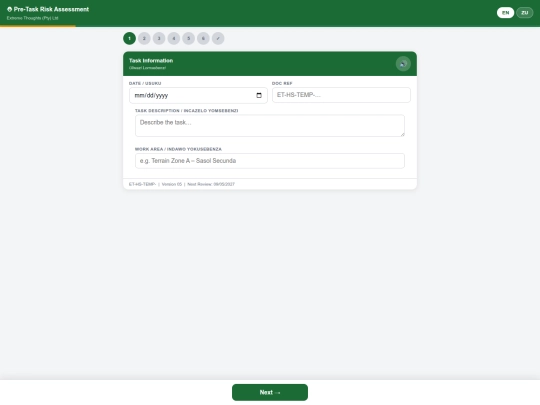Click the shield icon beside Pre-Task Risk Assessment
Screen dimensions: 540x405
coord(10,9)
